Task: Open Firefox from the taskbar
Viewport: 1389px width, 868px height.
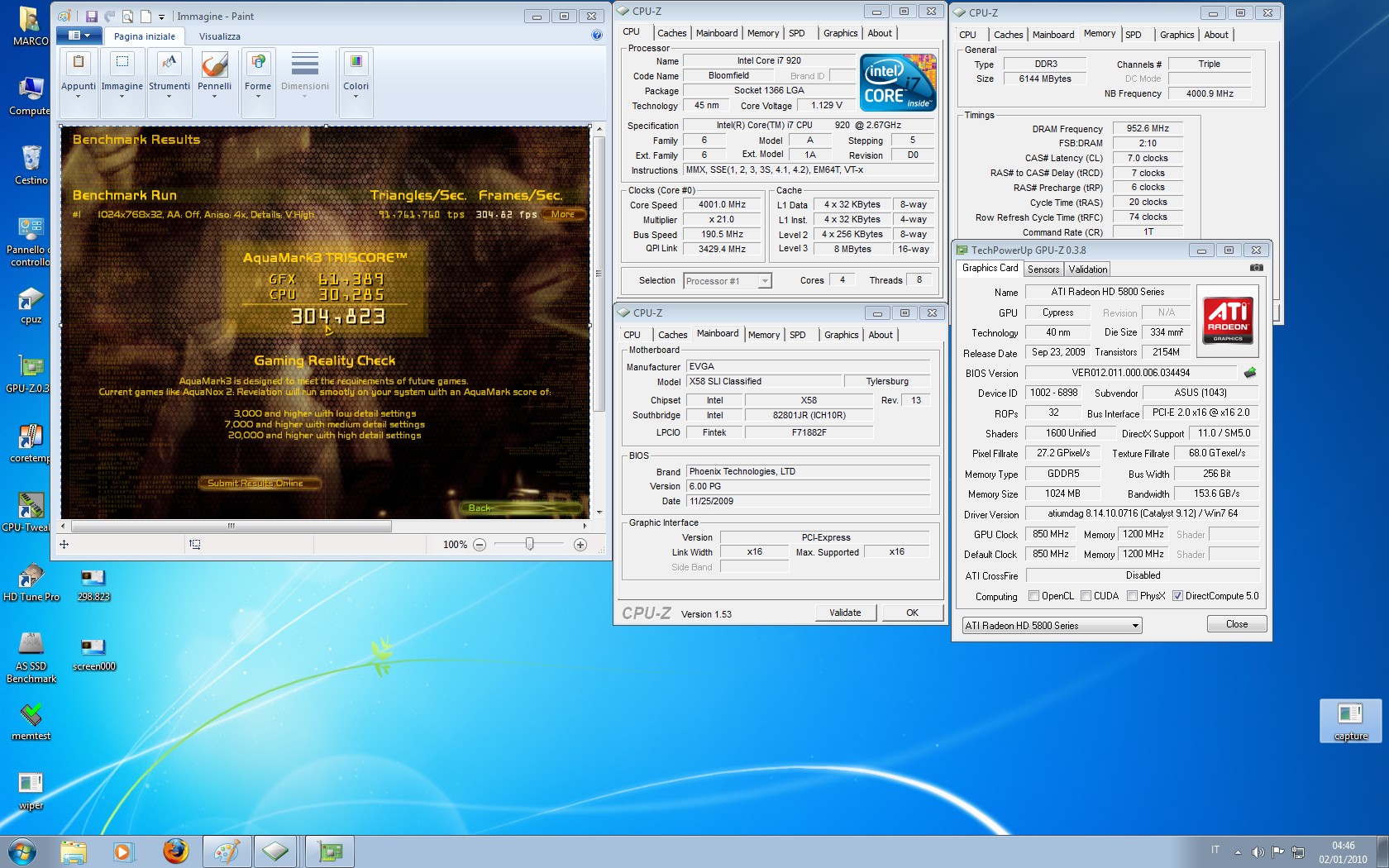Action: coord(175,851)
